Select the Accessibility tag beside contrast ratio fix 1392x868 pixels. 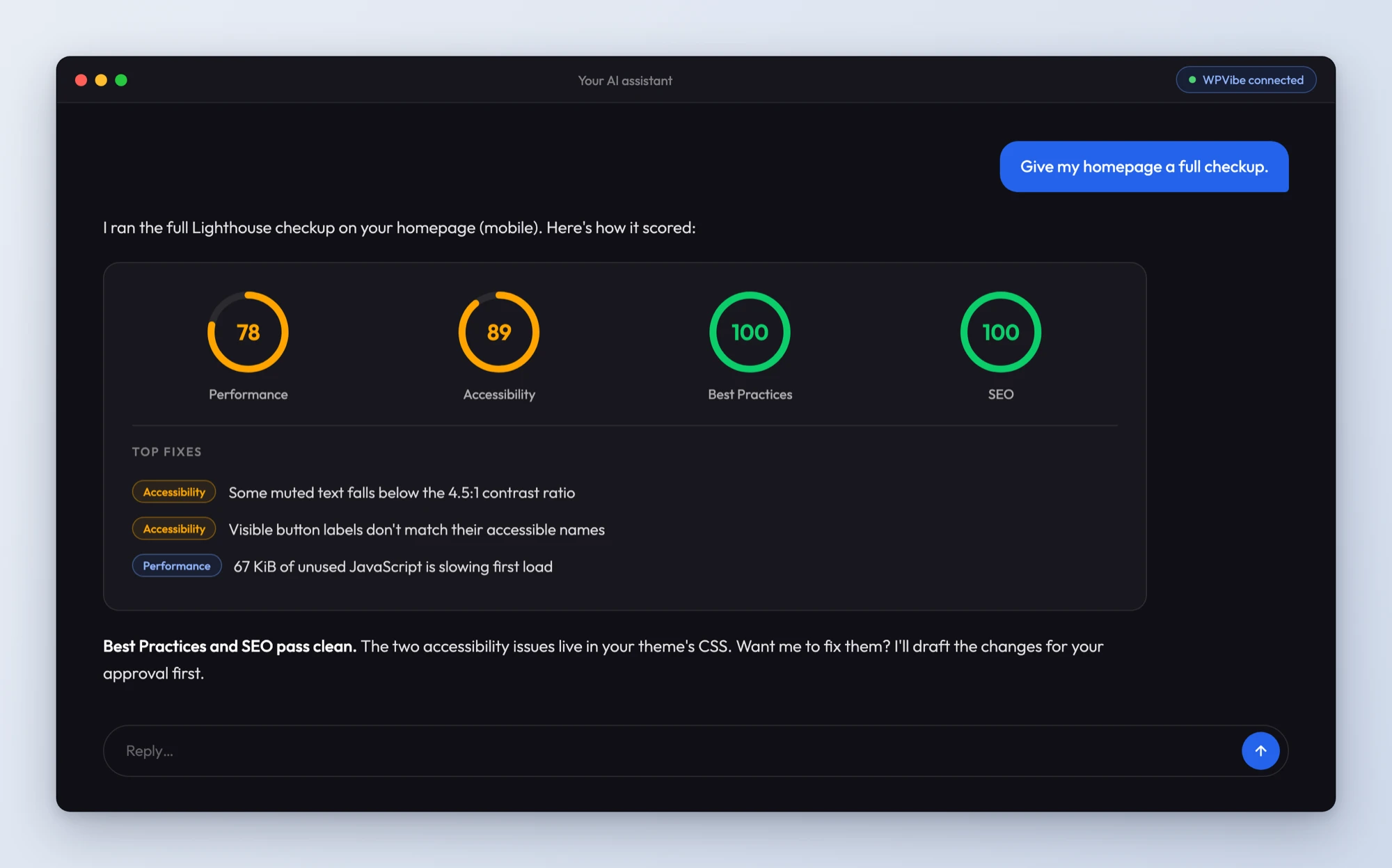tap(174, 491)
